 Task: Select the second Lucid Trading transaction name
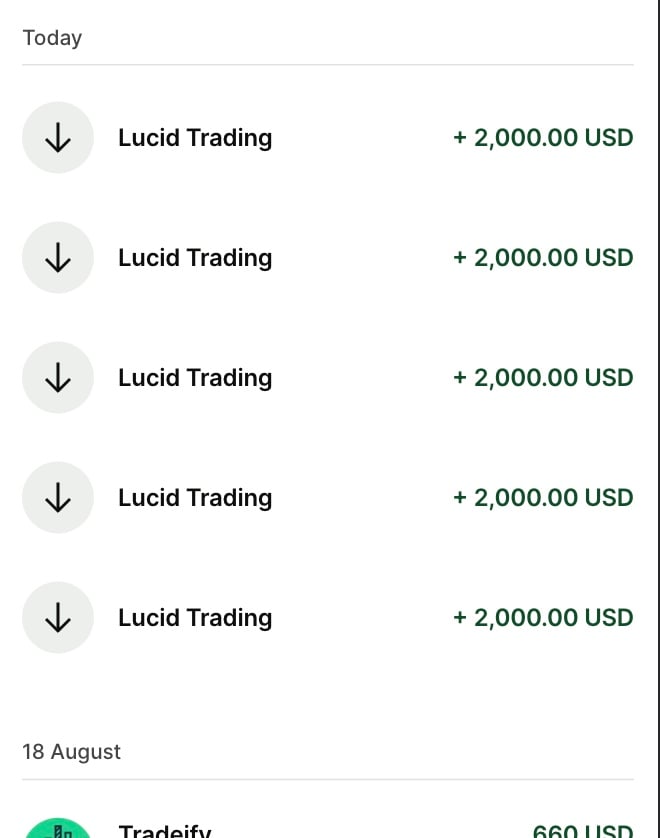[195, 258]
